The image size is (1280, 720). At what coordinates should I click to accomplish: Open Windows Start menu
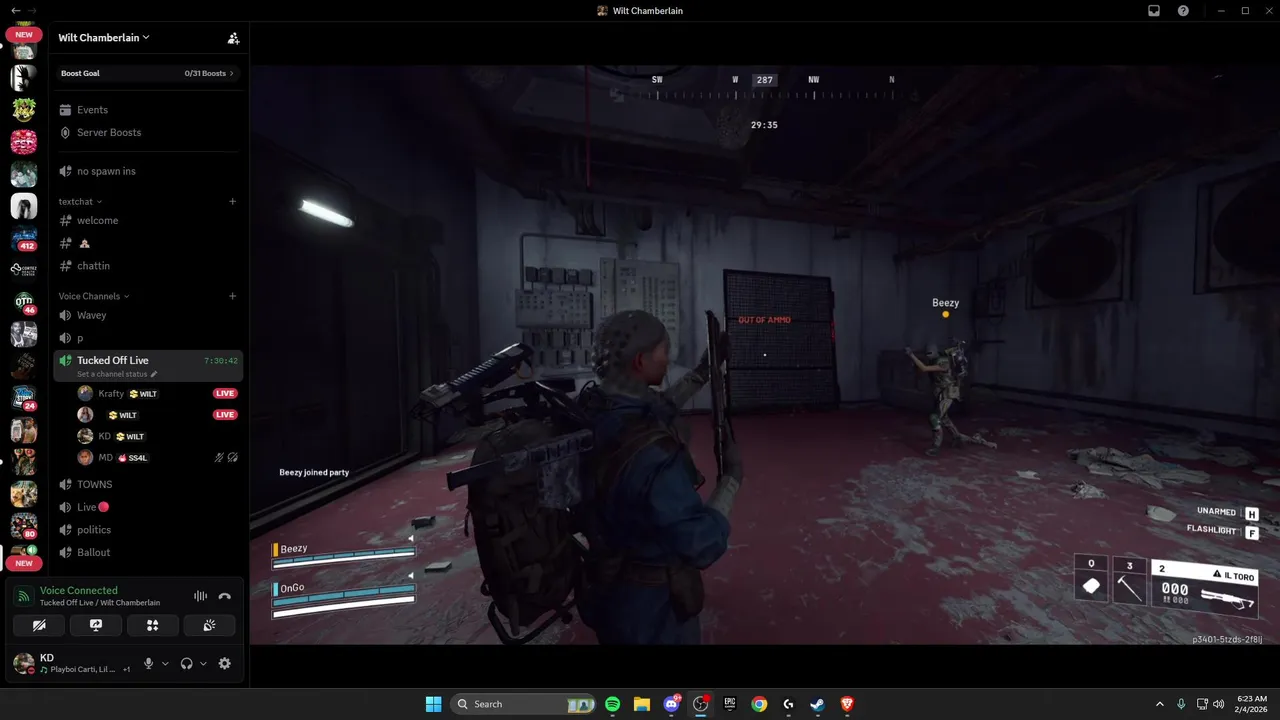433,704
